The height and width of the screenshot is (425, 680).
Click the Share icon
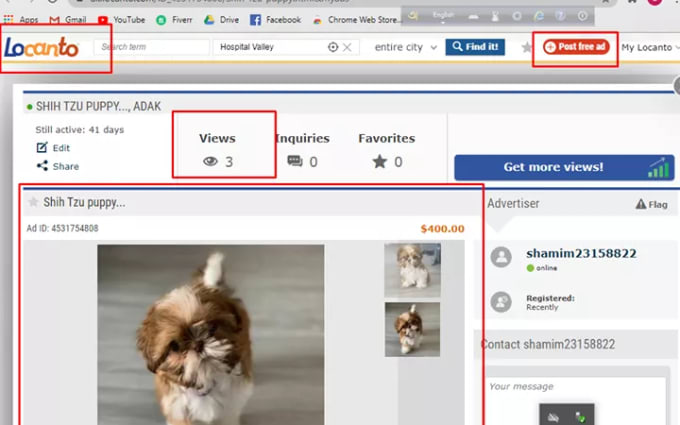[42, 166]
